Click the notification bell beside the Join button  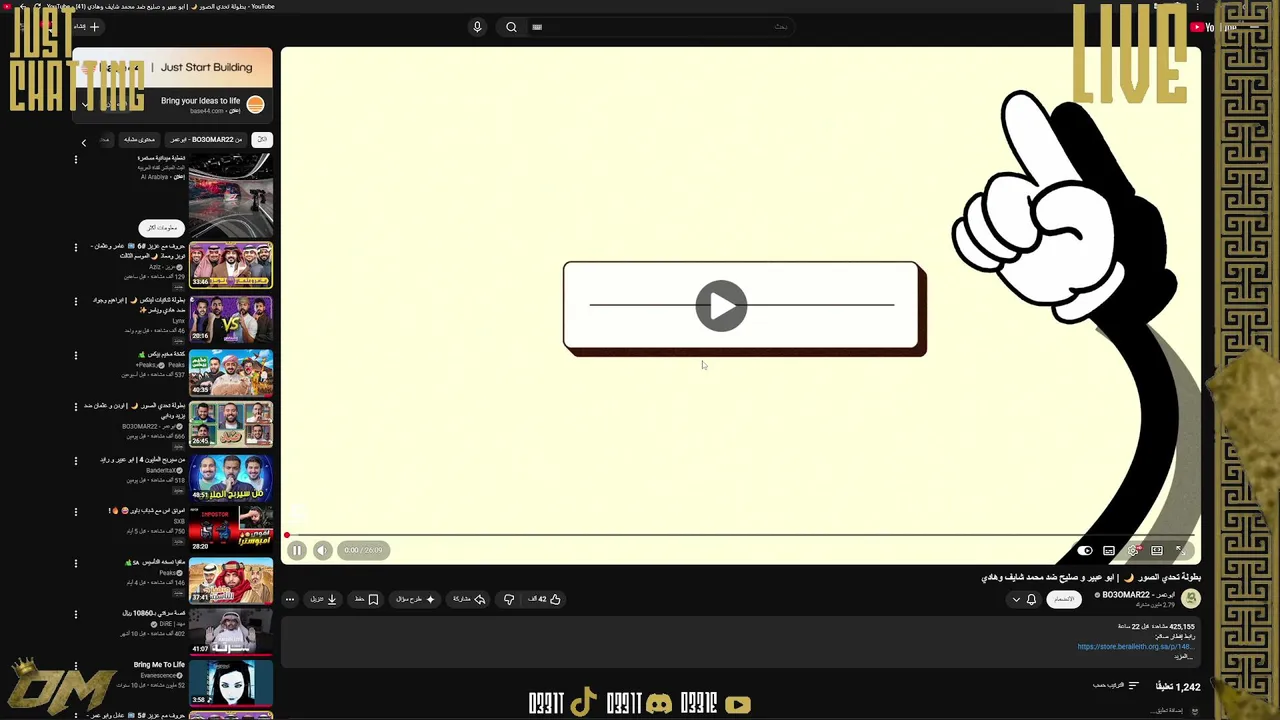tap(1031, 599)
